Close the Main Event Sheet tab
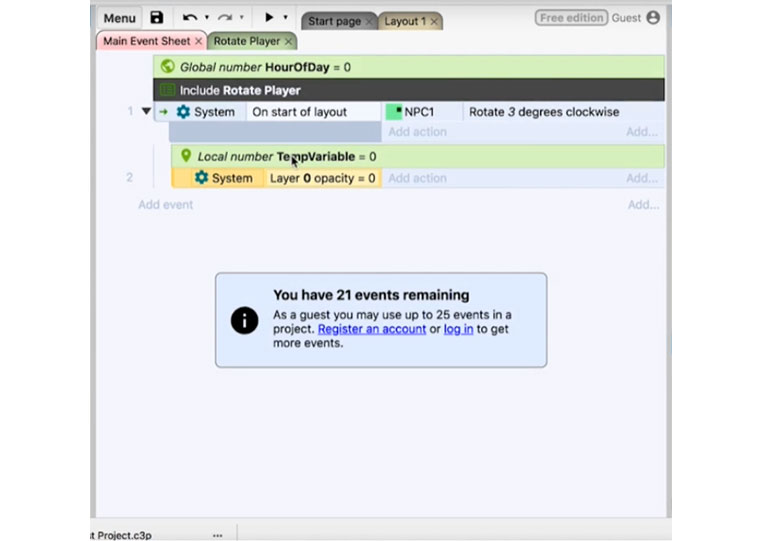Screen dimensions: 763x541 click(x=199, y=42)
